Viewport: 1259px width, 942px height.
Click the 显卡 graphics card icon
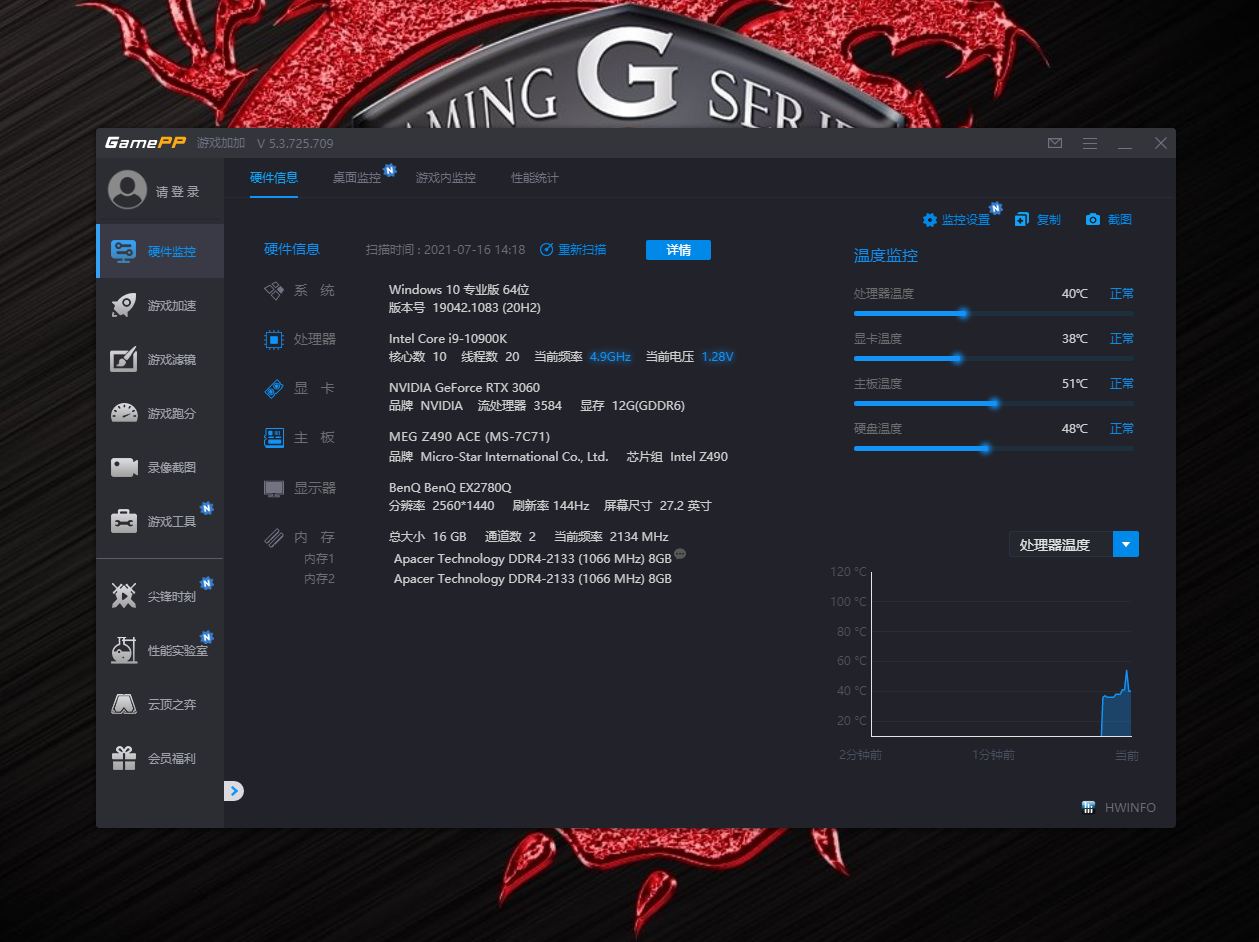274,388
